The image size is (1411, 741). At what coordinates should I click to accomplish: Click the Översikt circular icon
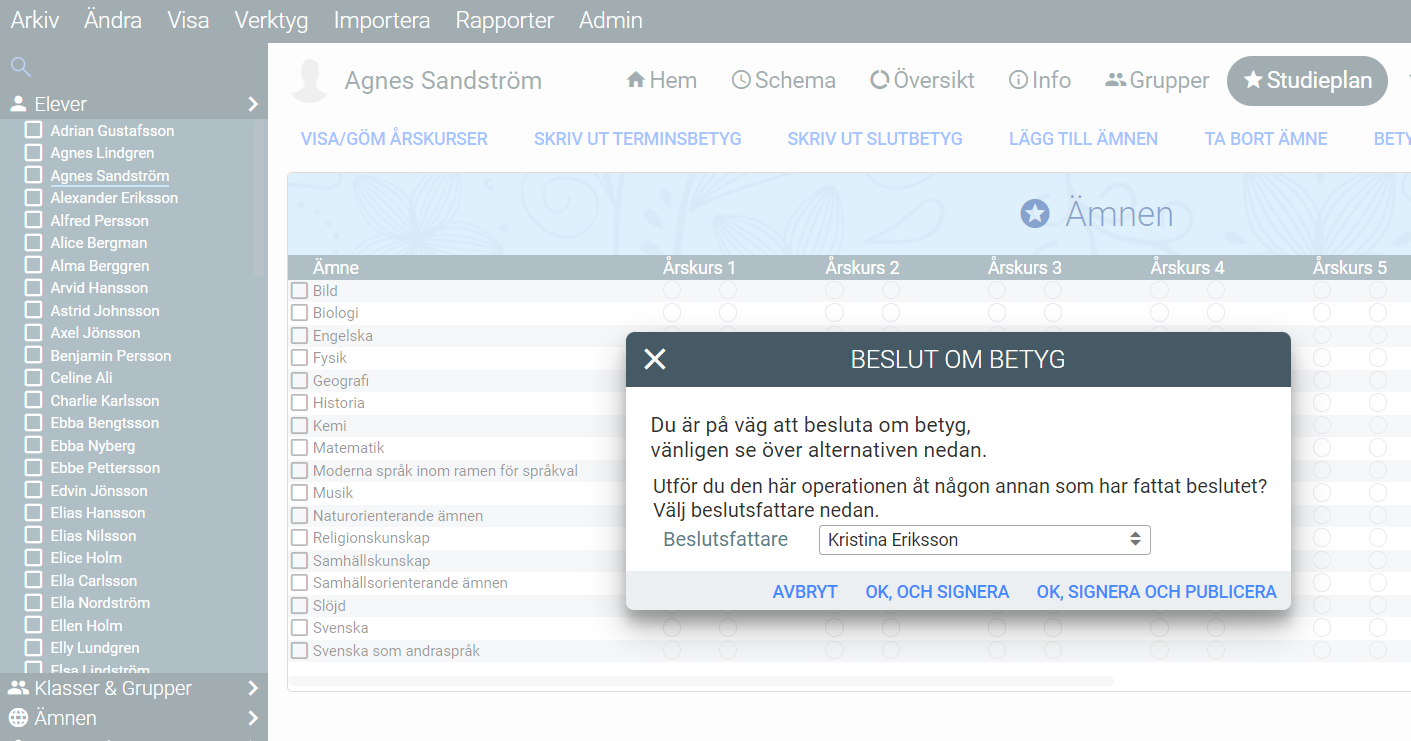(880, 81)
